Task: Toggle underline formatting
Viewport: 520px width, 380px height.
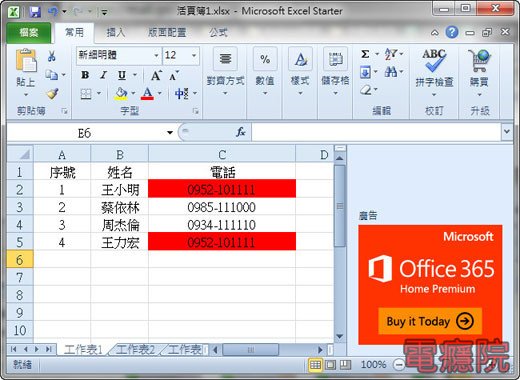Action: (x=122, y=75)
